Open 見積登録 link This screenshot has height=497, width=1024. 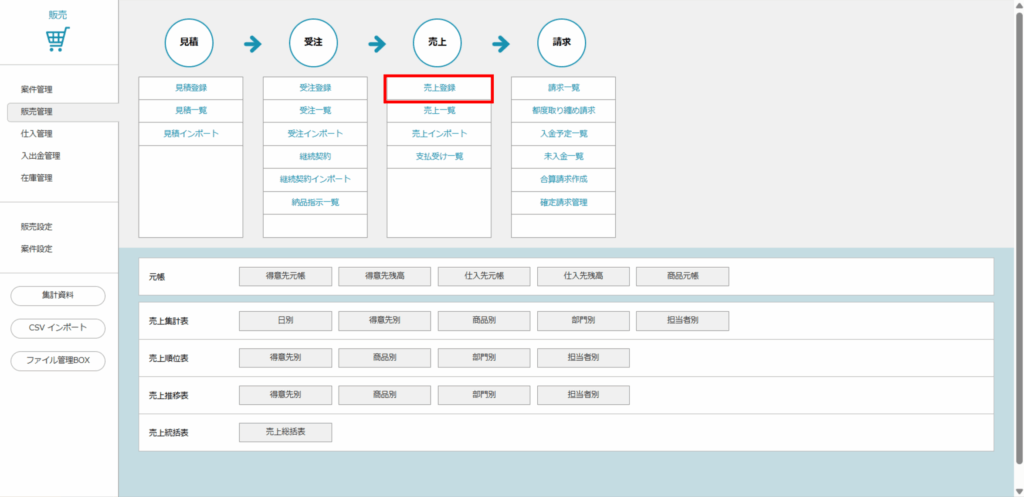[190, 88]
